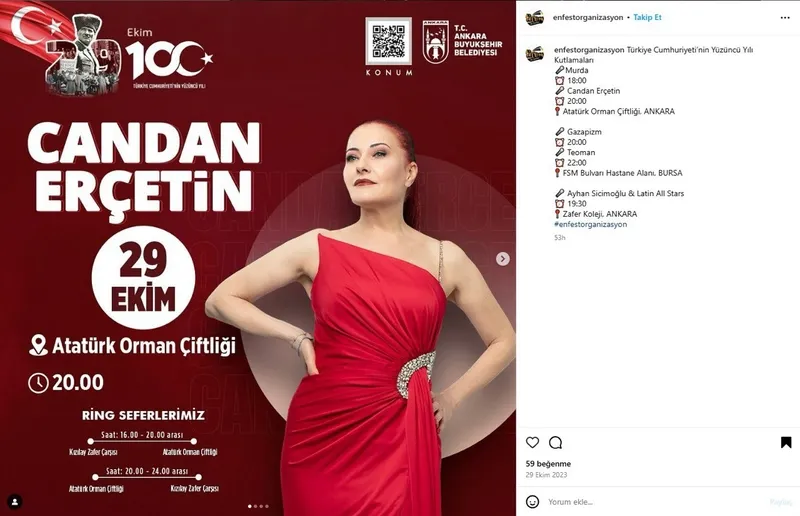The height and width of the screenshot is (516, 800).
Task: Open comments via speech bubble icon
Action: [555, 443]
